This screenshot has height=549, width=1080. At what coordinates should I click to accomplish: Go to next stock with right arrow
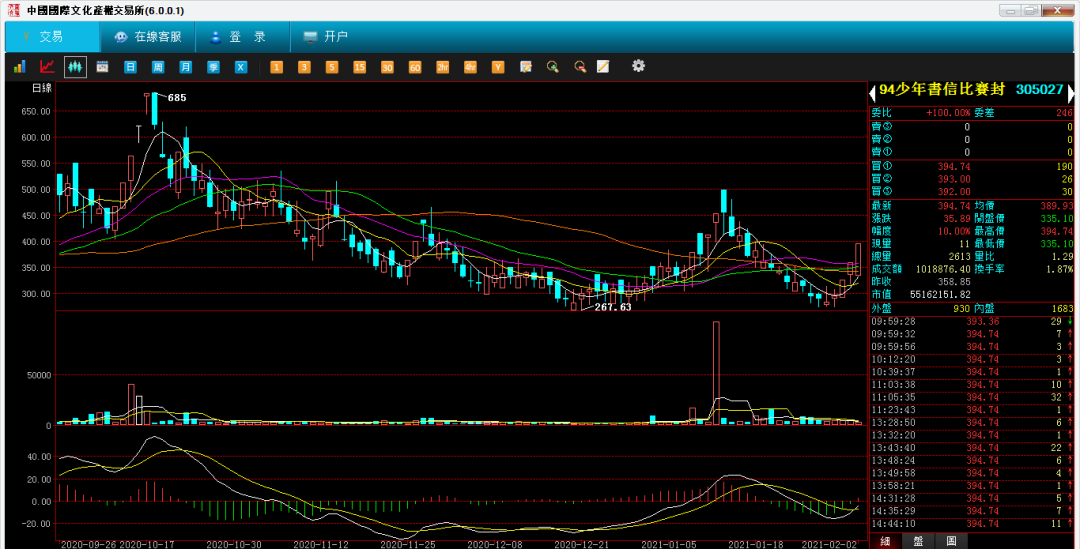pyautogui.click(x=1070, y=92)
